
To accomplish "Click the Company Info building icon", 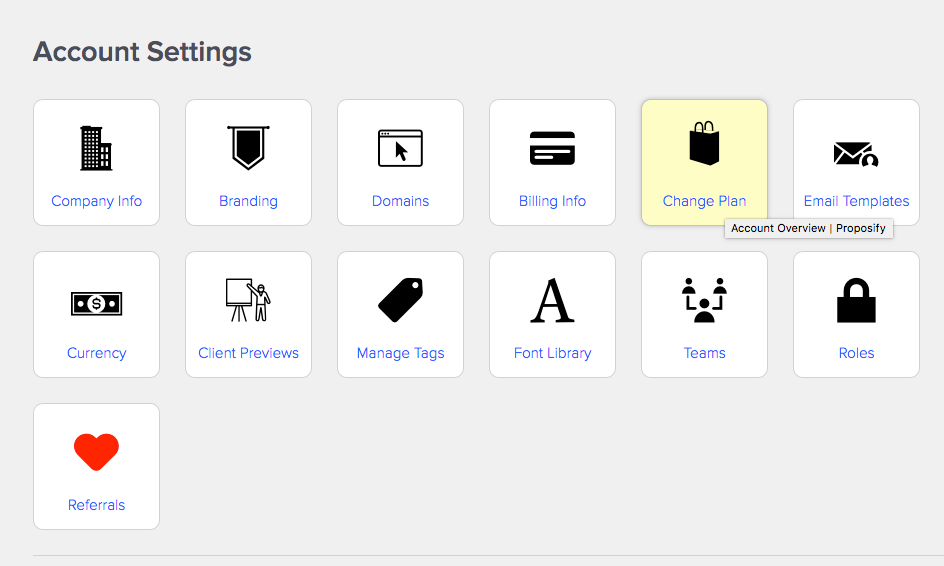I will (x=96, y=148).
